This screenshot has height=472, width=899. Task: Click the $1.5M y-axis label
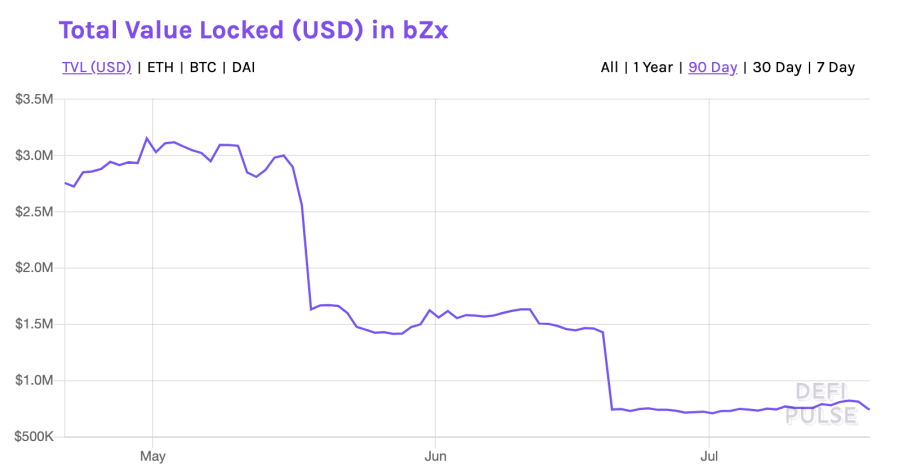(x=33, y=324)
